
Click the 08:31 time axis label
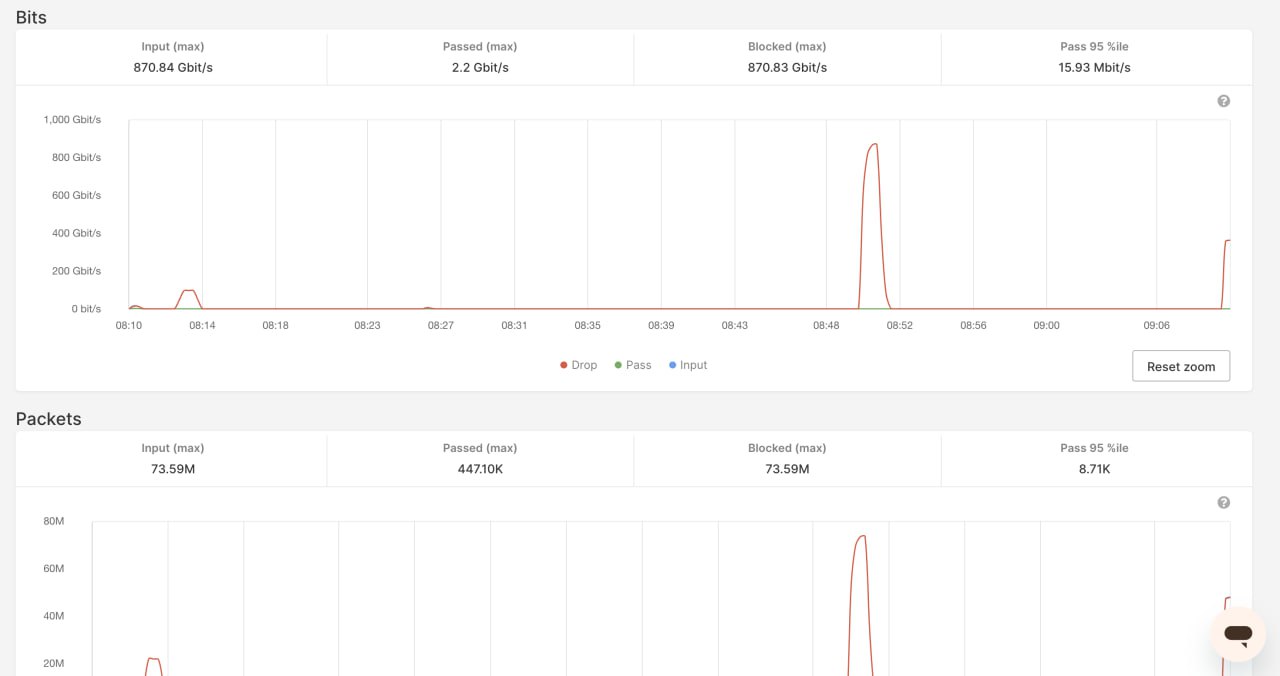514,326
